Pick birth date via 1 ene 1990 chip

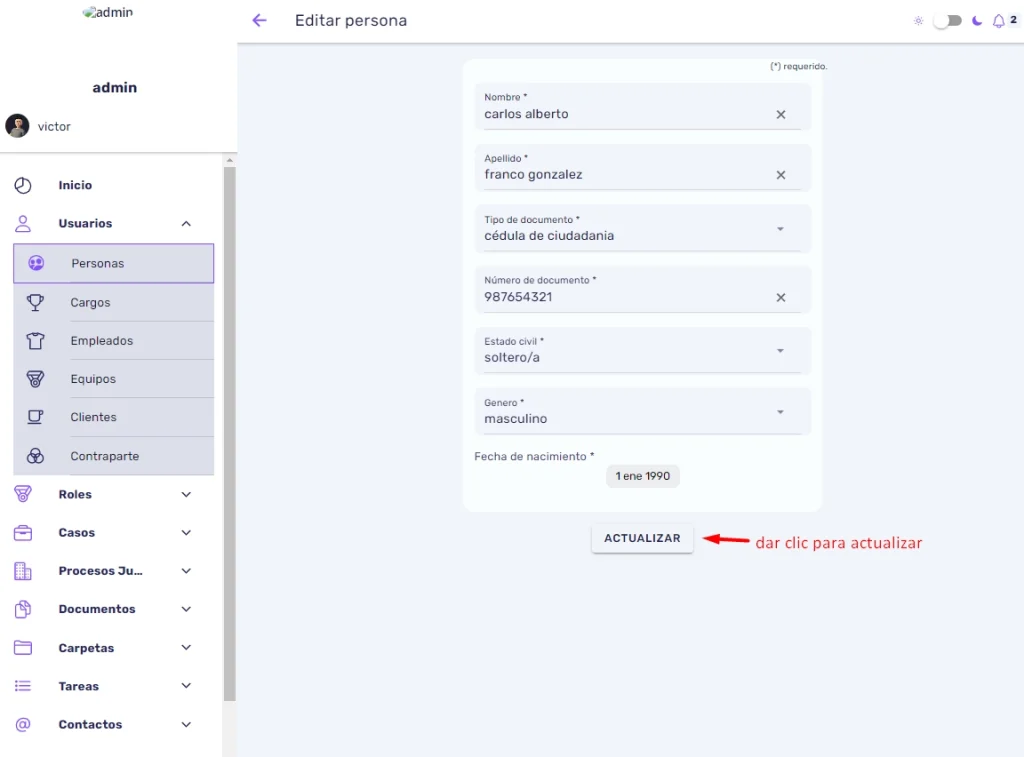(x=643, y=476)
